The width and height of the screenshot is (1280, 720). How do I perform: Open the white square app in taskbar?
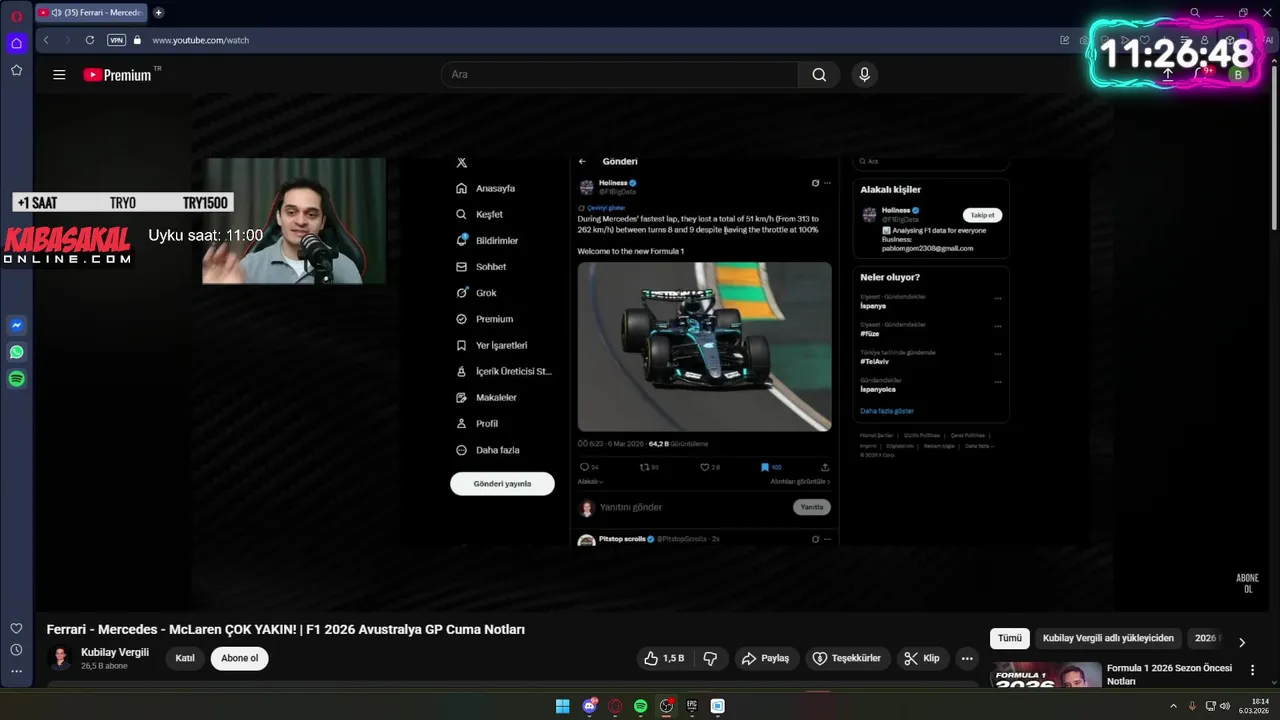pyautogui.click(x=717, y=706)
